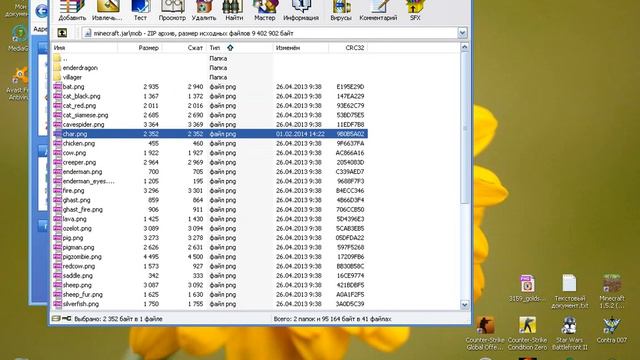Select the cavespider.png file

(210, 124)
